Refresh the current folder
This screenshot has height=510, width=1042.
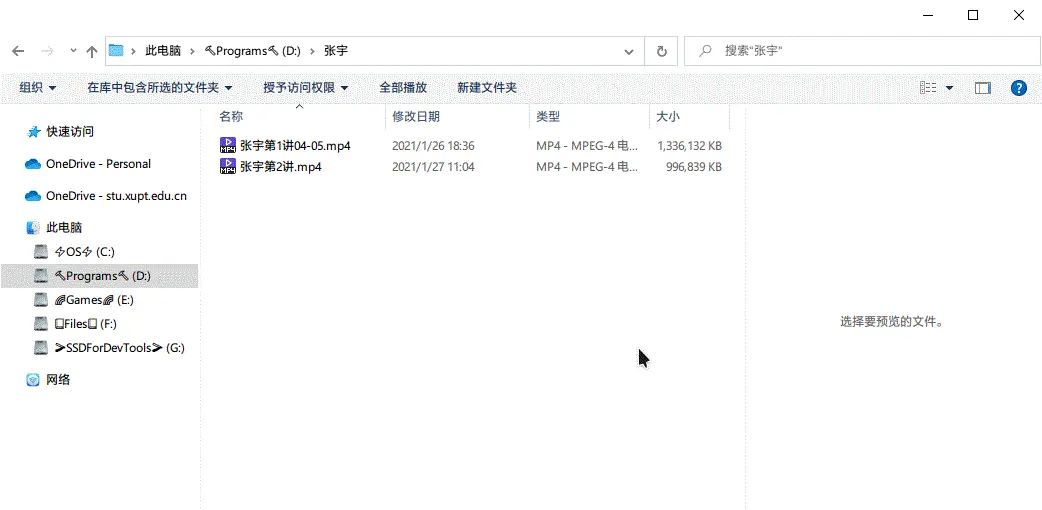coord(661,51)
